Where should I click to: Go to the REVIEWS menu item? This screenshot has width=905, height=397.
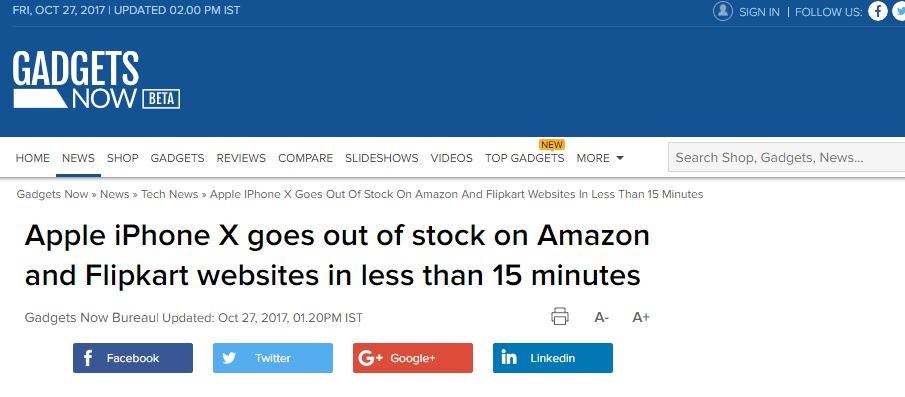pos(241,158)
